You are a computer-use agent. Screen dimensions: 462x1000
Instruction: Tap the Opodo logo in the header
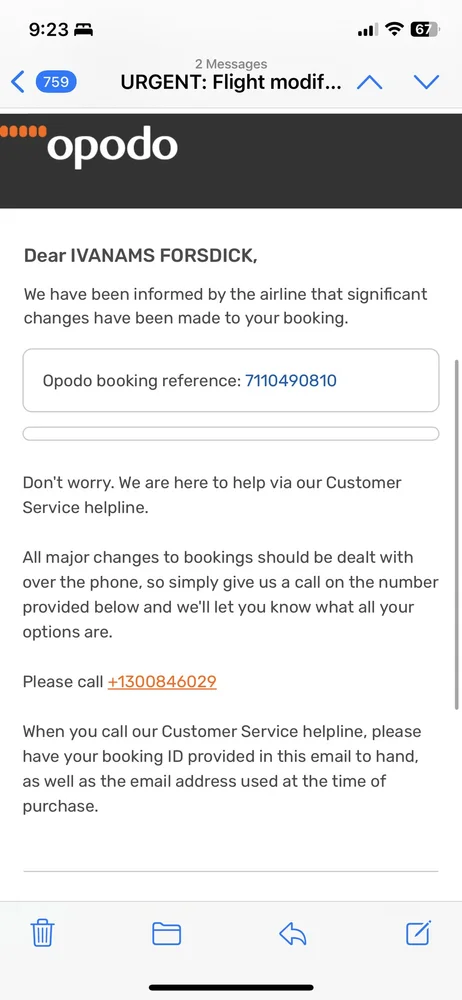point(89,145)
